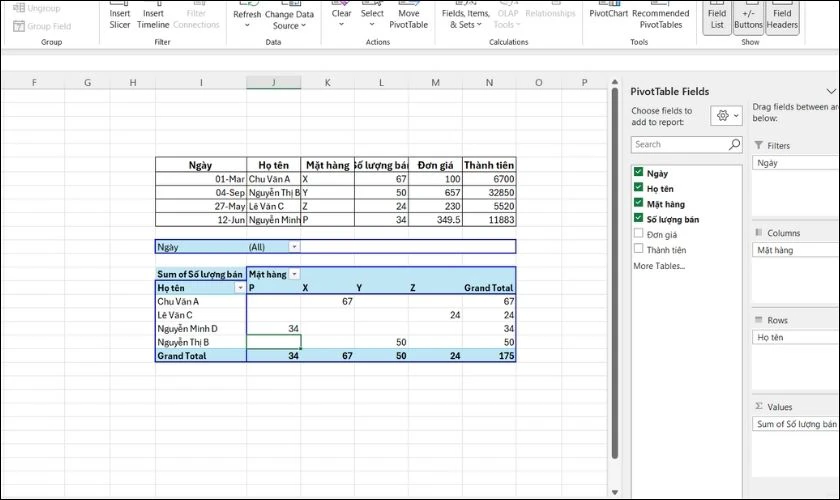
Task: Select Lê Văn C pivot row label
Action: point(201,315)
